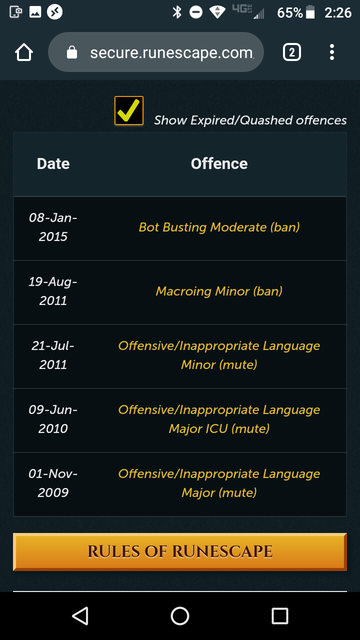Click the secure.runescape.com address bar
Image resolution: width=360 pixels, height=640 pixels.
tap(156, 53)
